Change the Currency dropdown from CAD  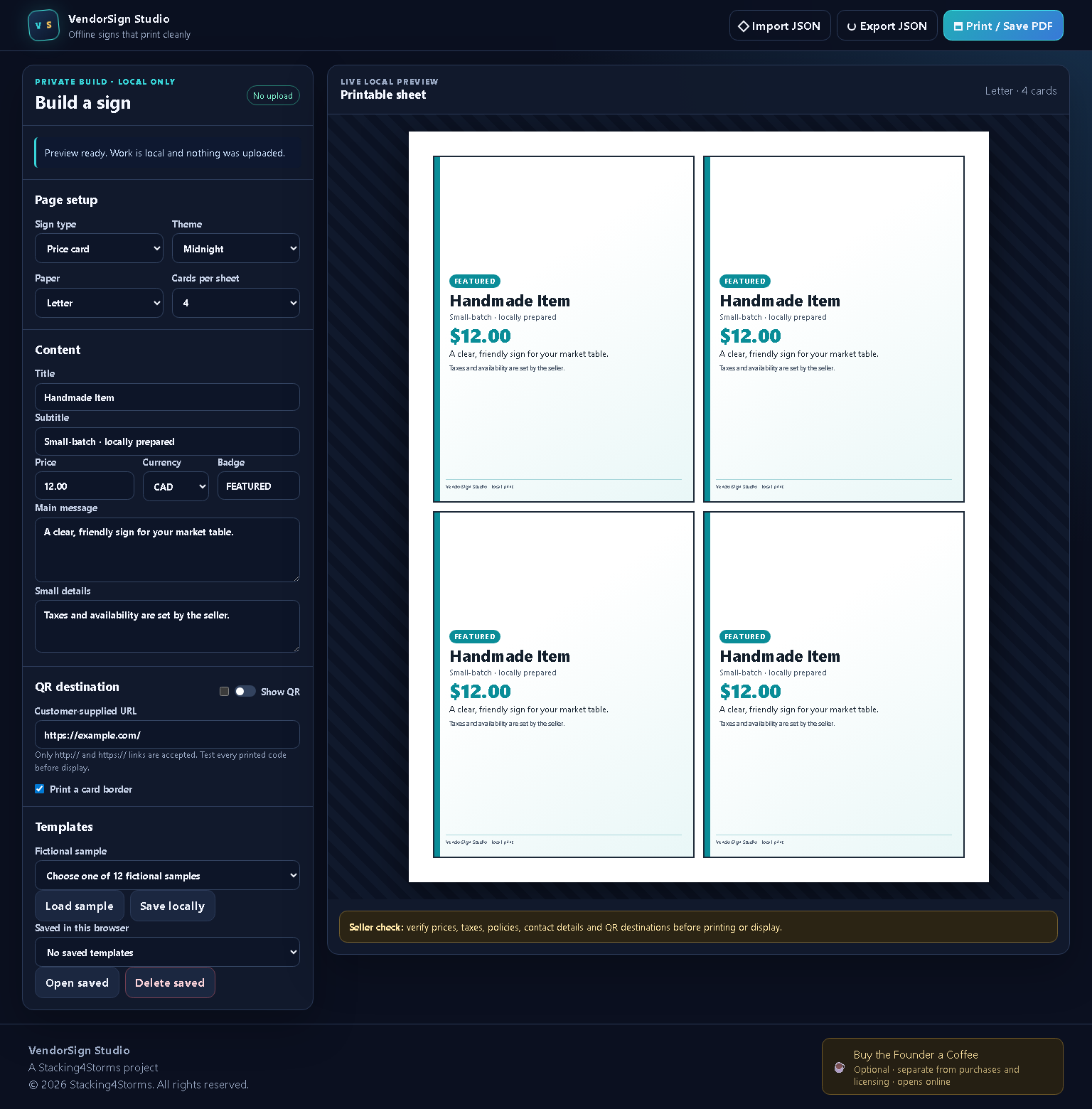coord(176,486)
